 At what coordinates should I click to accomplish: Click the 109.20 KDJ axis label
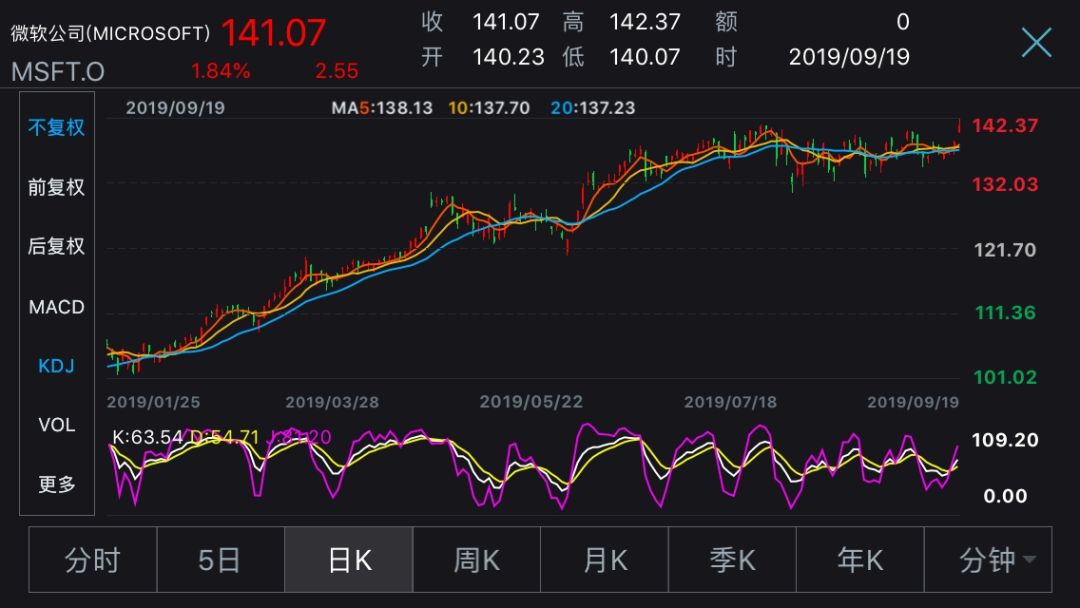(x=1005, y=440)
